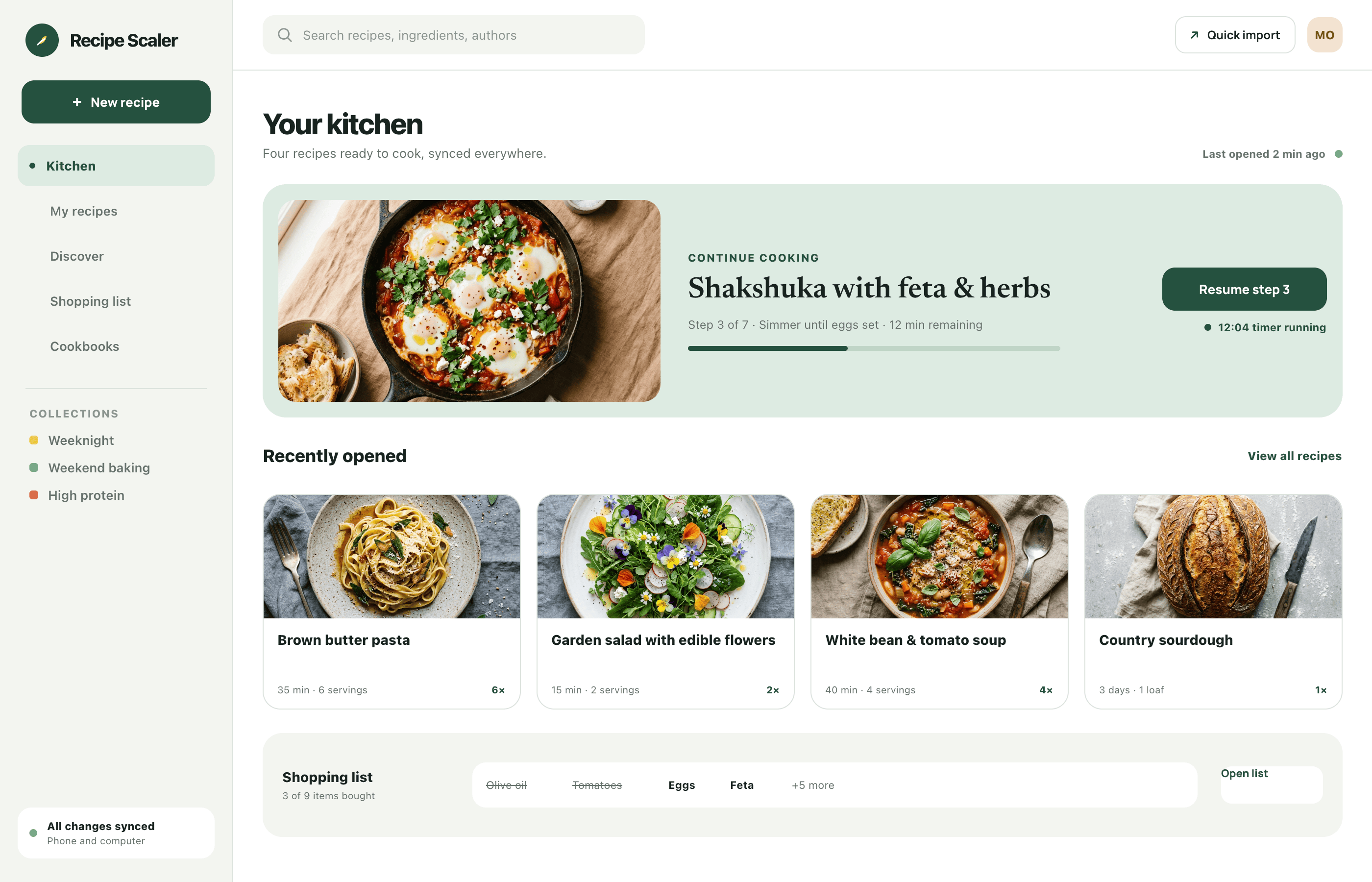Expand the +5 more shopping items
This screenshot has height=882, width=1372.
point(812,784)
